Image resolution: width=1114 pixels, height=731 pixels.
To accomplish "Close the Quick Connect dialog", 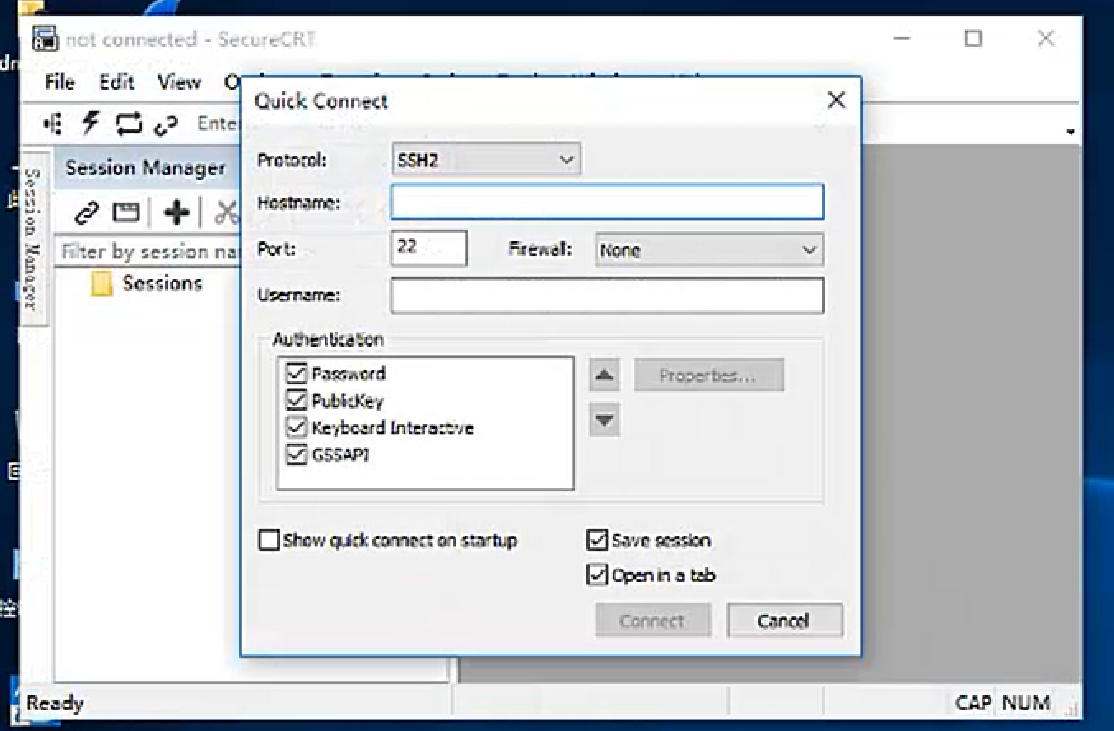I will pos(836,100).
